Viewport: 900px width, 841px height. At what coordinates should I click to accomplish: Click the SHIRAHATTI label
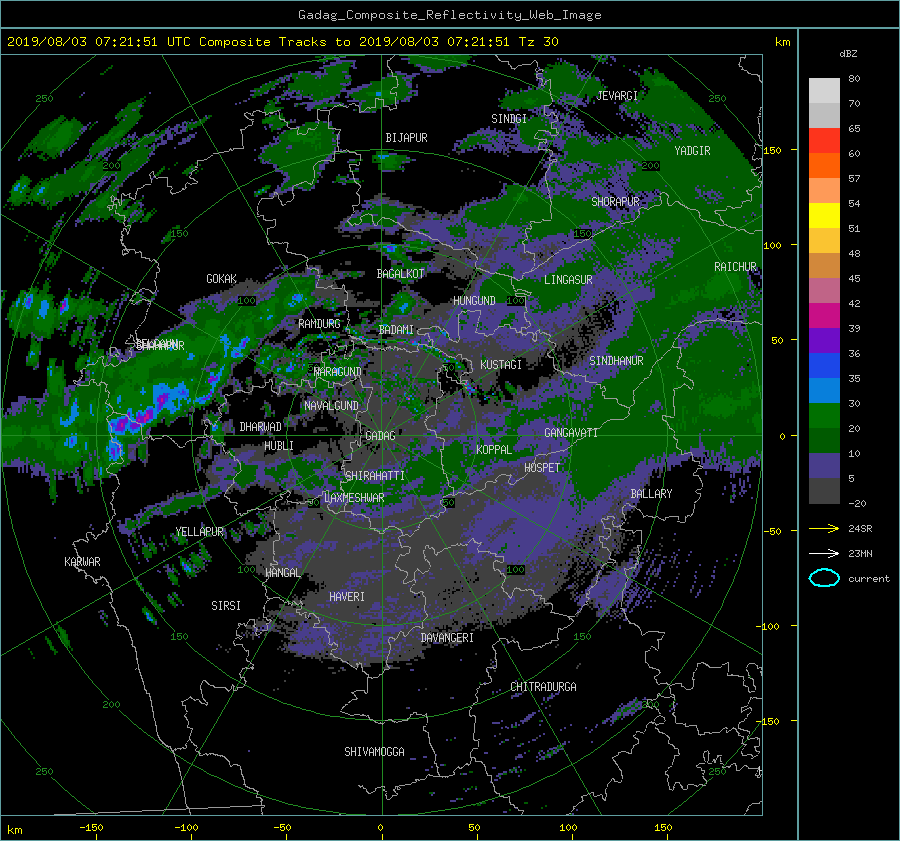(375, 476)
